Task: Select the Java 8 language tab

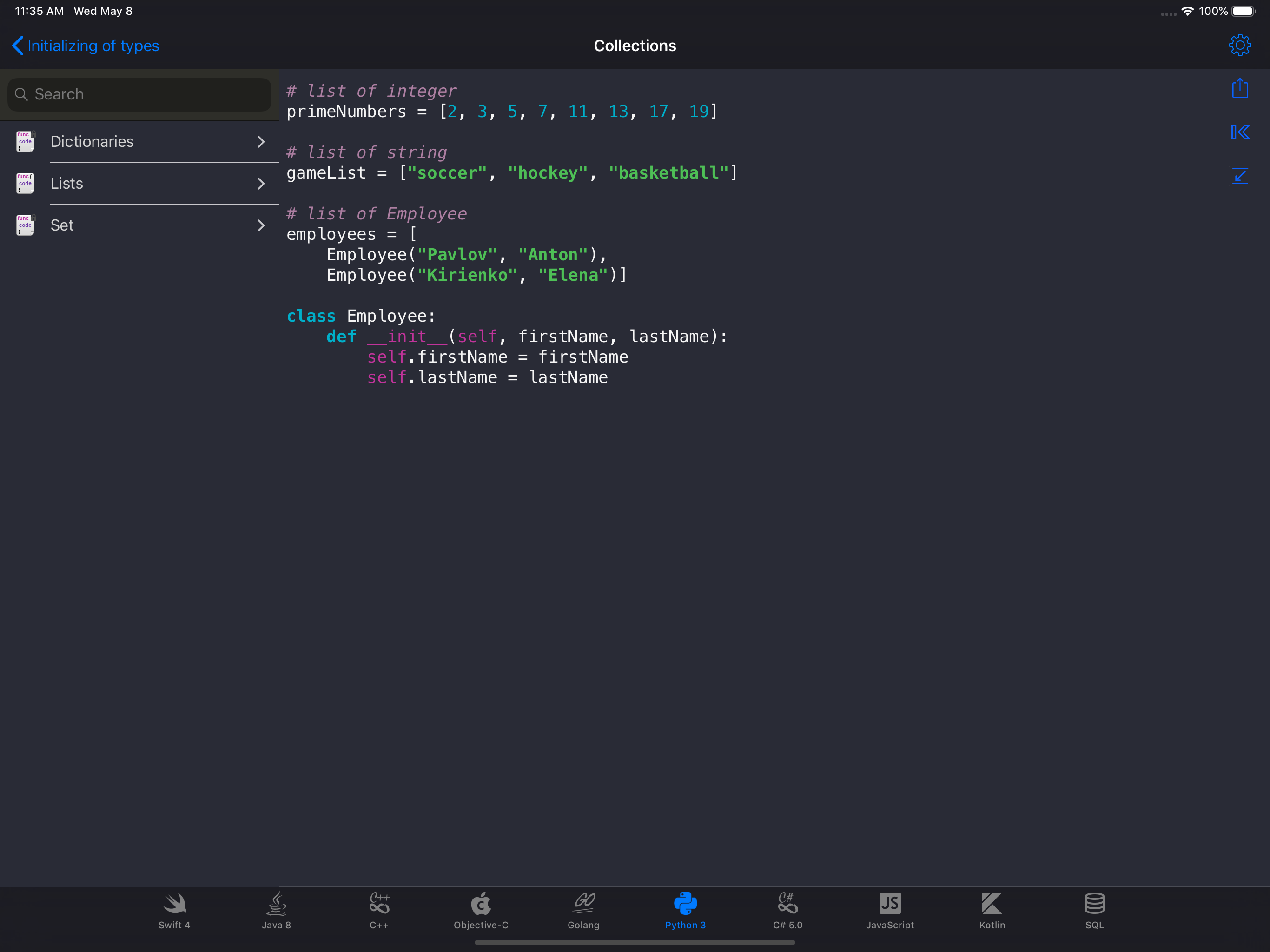Action: [x=276, y=910]
